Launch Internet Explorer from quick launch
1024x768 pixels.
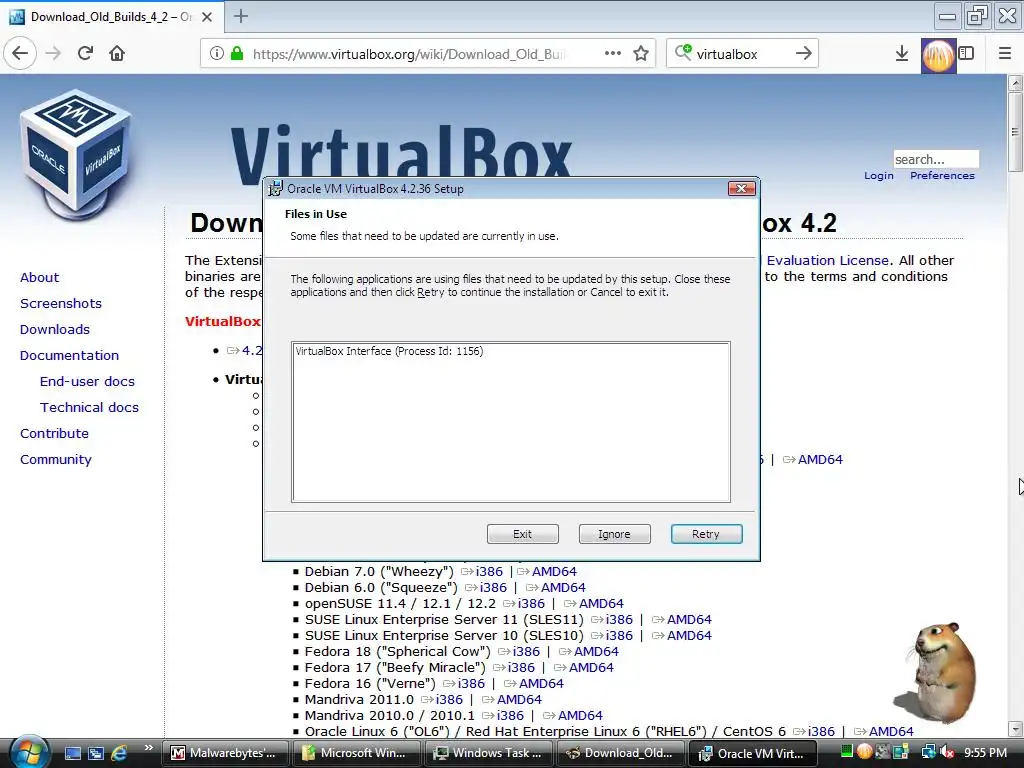click(x=119, y=753)
